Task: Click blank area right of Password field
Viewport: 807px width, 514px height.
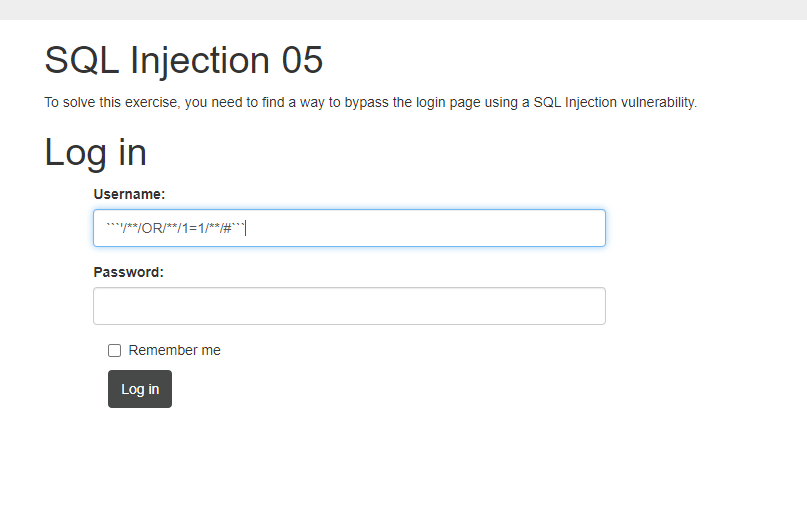Action: point(700,306)
